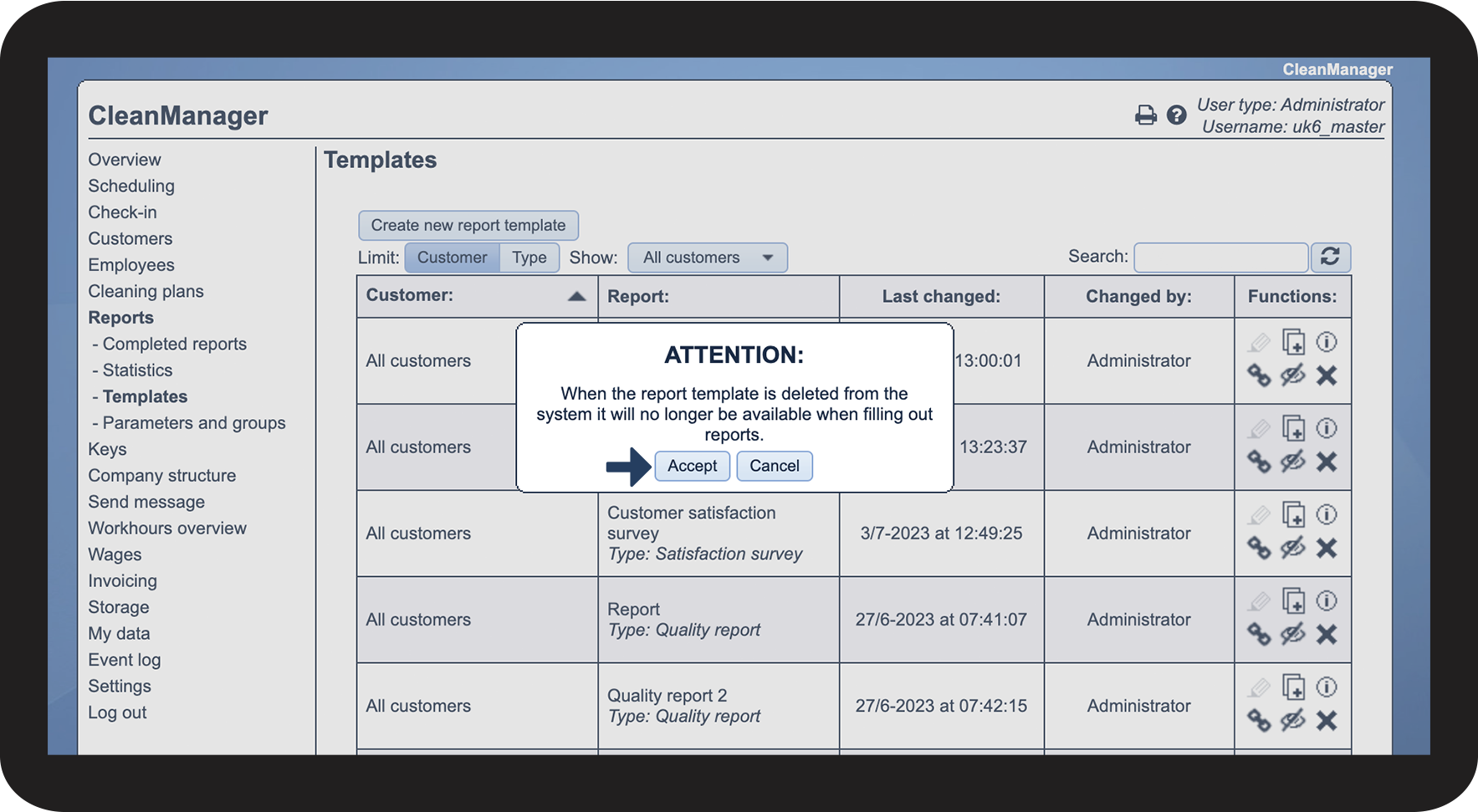Refresh the template list next to Search
The width and height of the screenshot is (1478, 812).
[x=1330, y=257]
